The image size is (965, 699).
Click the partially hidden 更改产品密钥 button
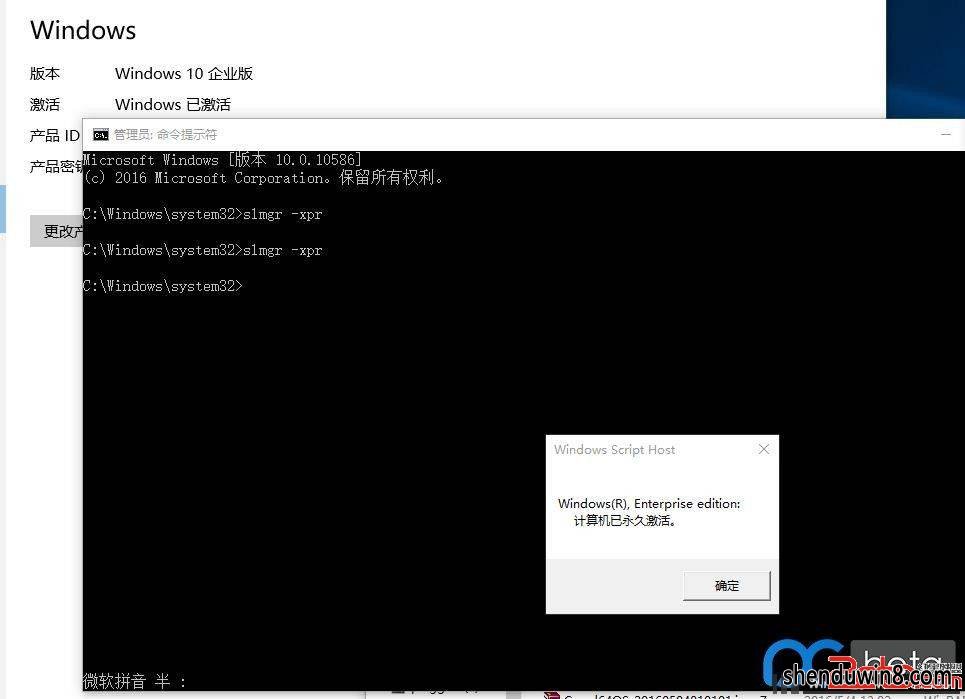(x=56, y=231)
